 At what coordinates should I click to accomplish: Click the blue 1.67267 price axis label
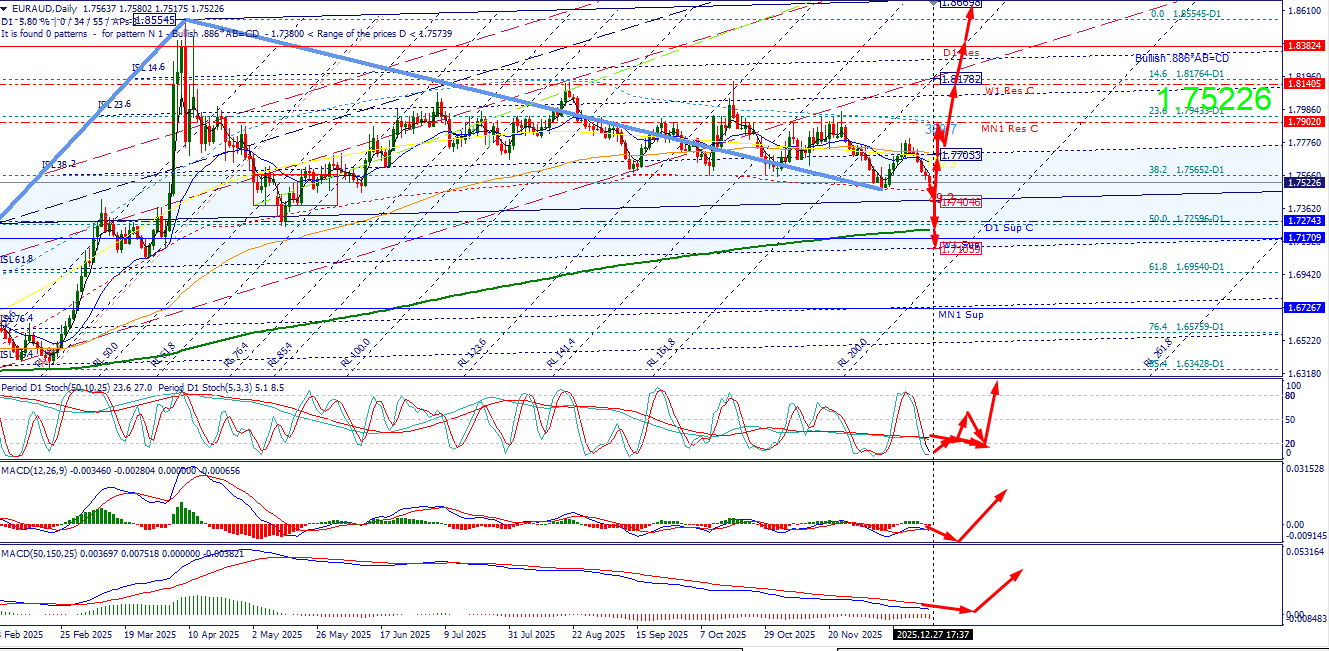(x=1305, y=309)
